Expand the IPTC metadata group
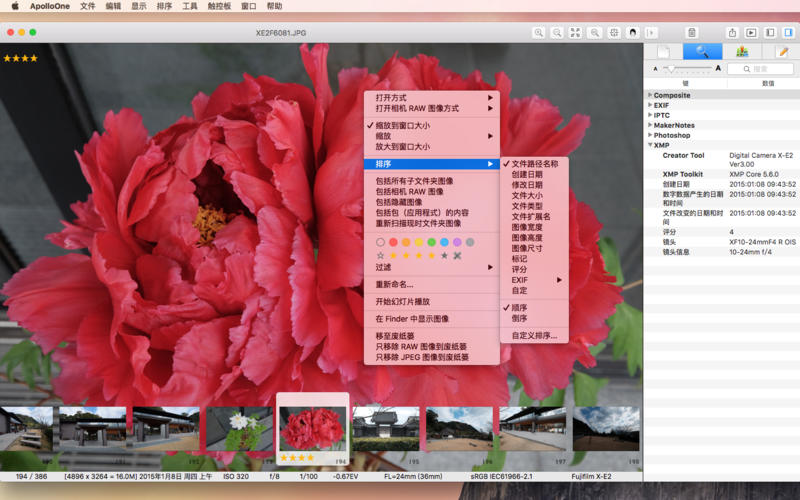This screenshot has width=800, height=500. 650,115
